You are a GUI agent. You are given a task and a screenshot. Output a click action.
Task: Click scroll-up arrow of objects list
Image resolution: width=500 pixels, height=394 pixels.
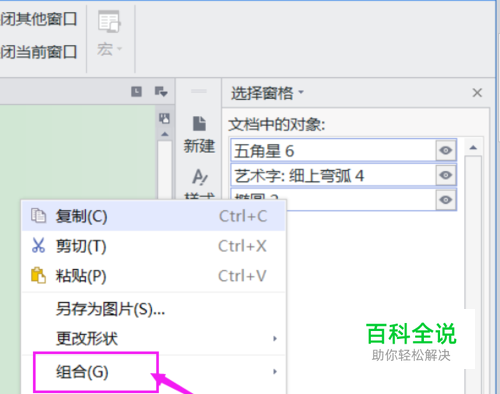click(x=473, y=147)
